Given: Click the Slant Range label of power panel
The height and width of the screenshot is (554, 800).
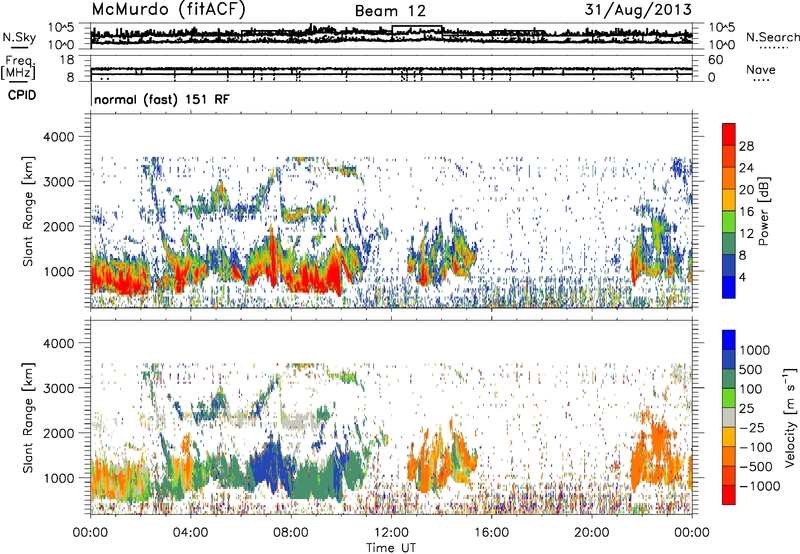Looking at the screenshot, I should coord(28,211).
